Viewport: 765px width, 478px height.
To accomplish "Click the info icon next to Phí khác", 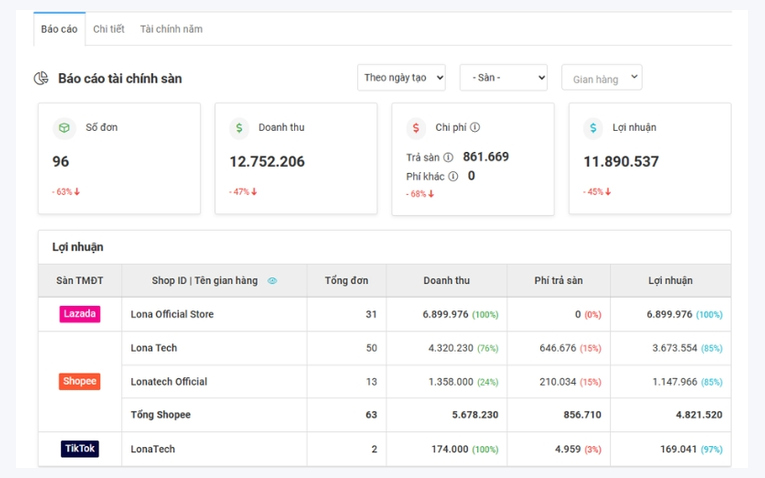I will (453, 176).
